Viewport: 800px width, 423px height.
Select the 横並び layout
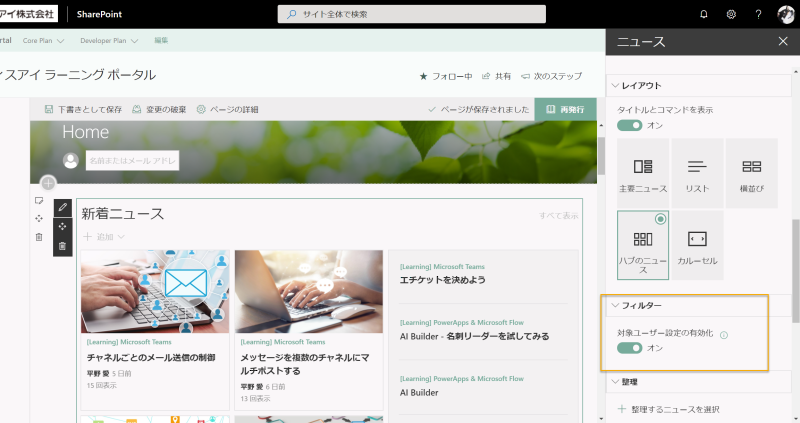tap(752, 173)
